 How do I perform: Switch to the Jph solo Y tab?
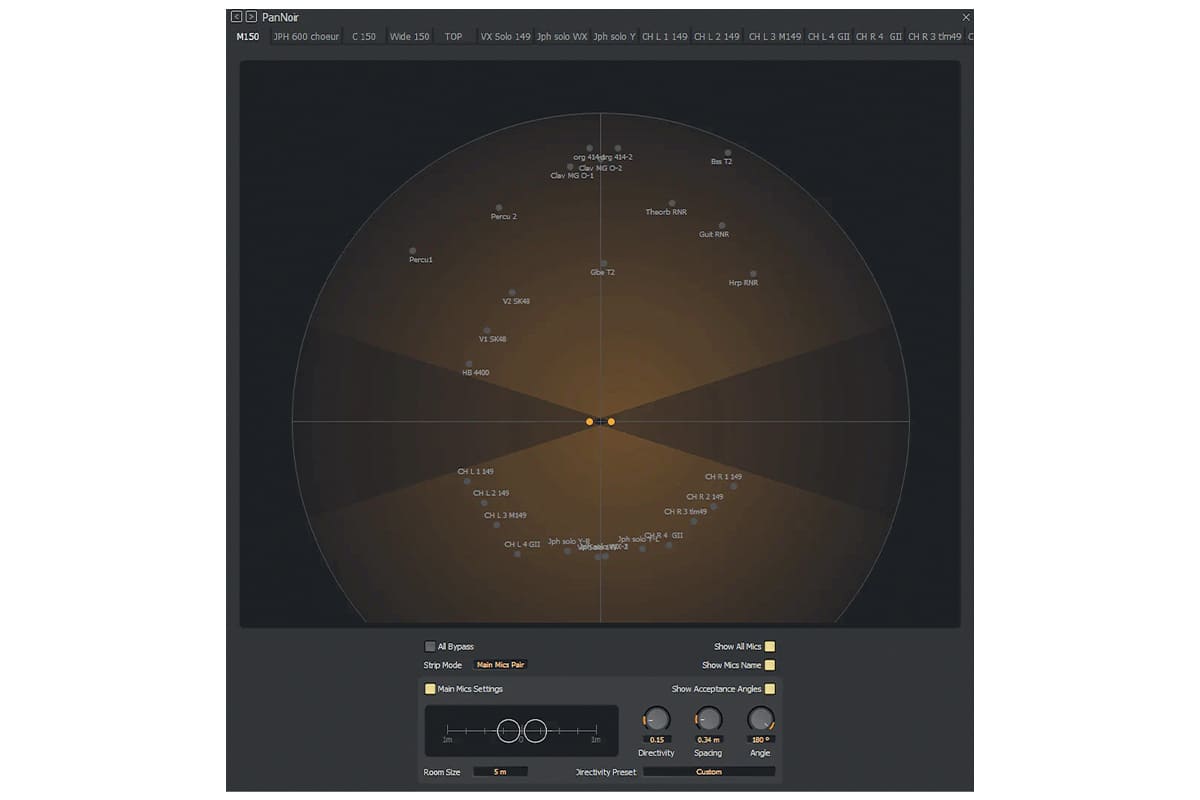click(614, 37)
